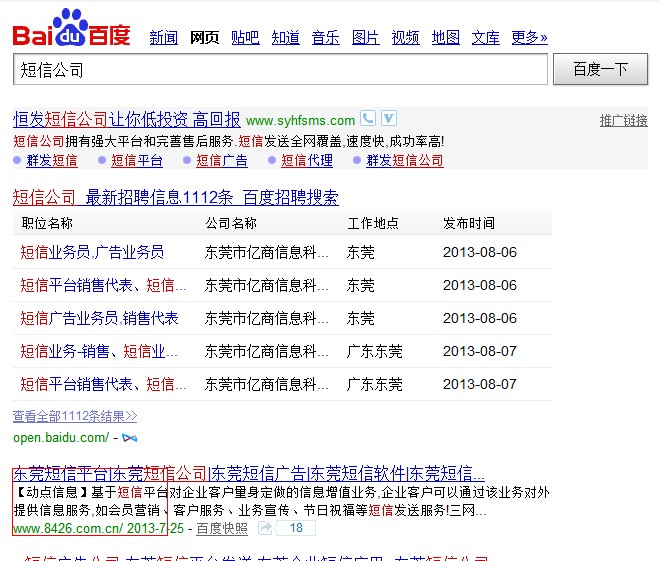The image size is (659, 561).
Task: Open the 短信代理 sub-link
Action: pos(307,160)
